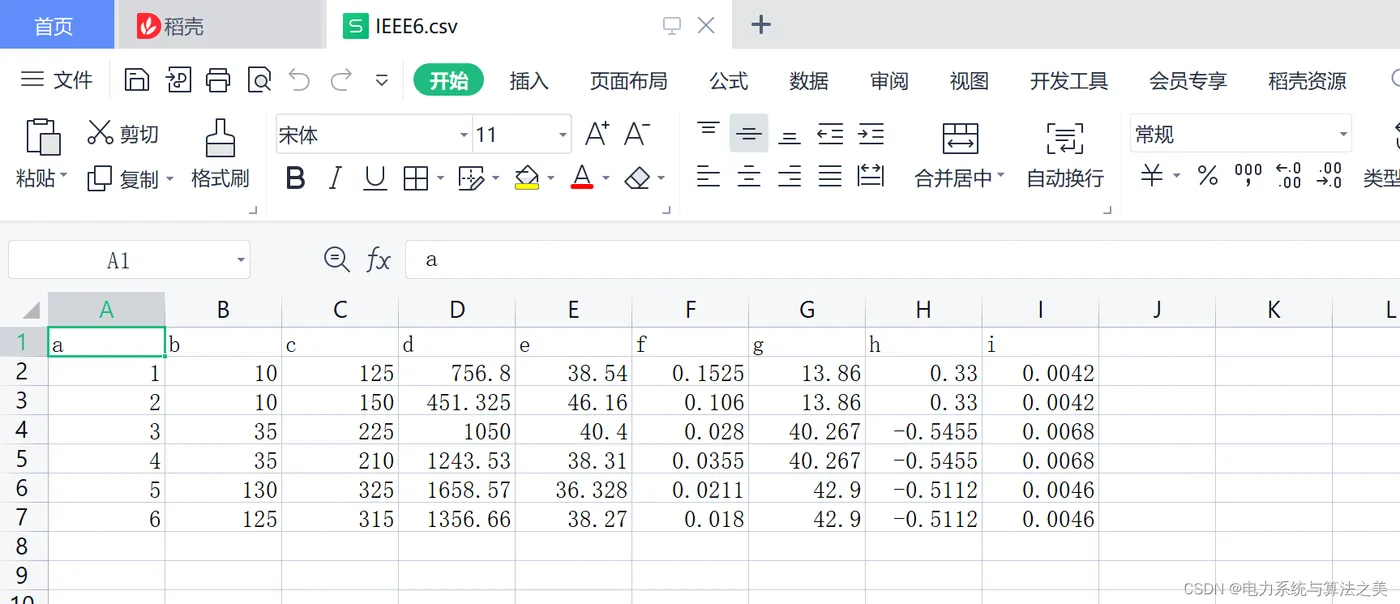
Task: Open the 稻壳 tab
Action: tap(220, 26)
